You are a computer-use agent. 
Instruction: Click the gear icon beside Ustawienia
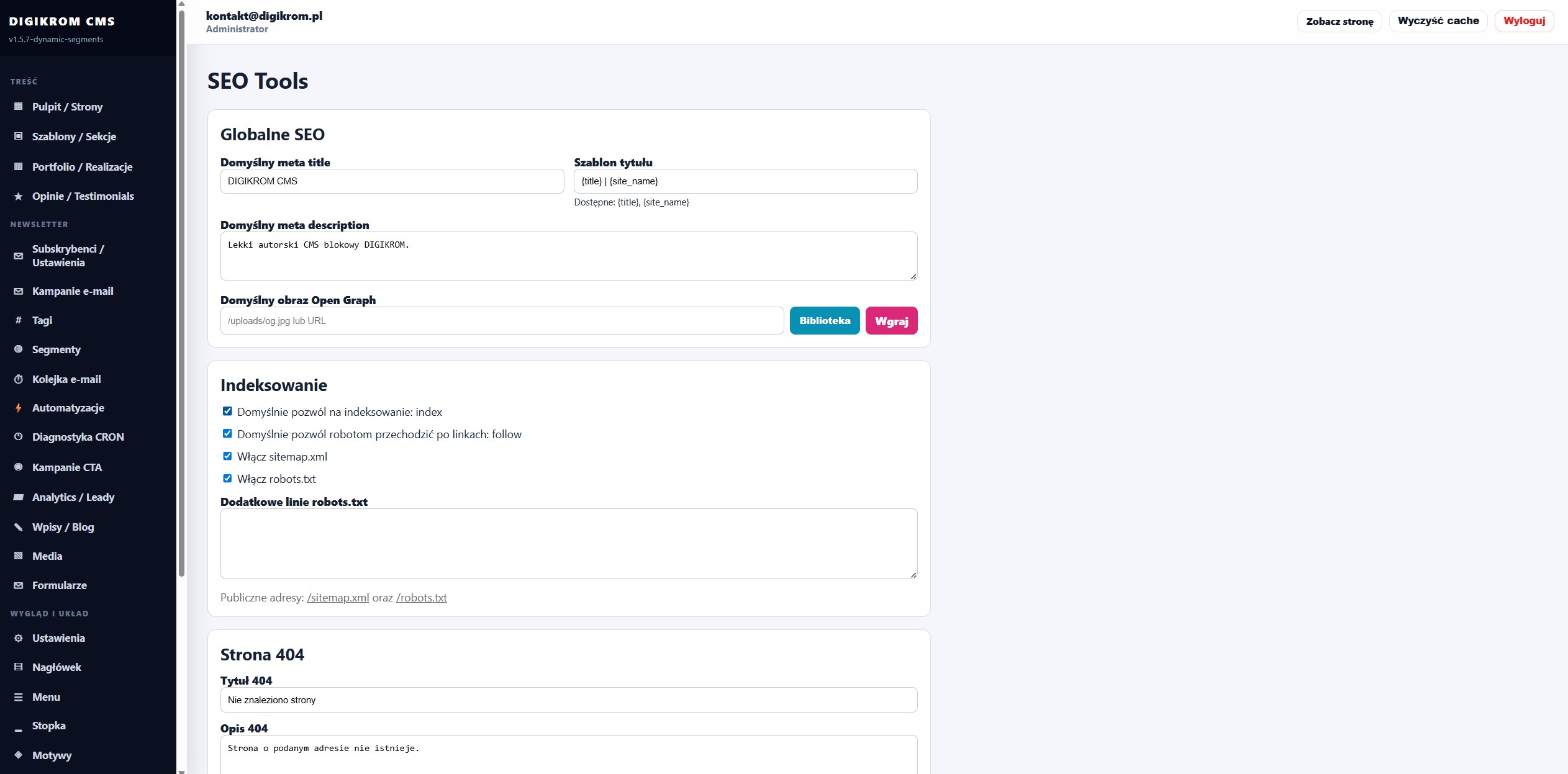(19, 638)
